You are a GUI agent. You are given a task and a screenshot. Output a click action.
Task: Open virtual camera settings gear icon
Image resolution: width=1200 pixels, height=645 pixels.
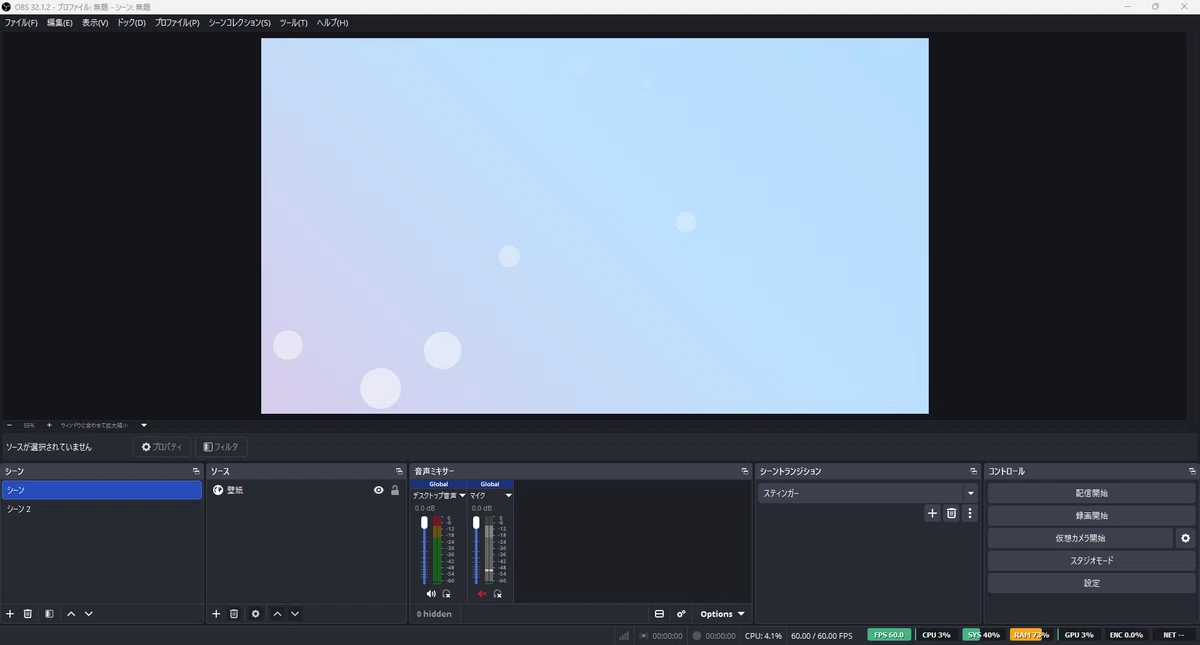1186,538
